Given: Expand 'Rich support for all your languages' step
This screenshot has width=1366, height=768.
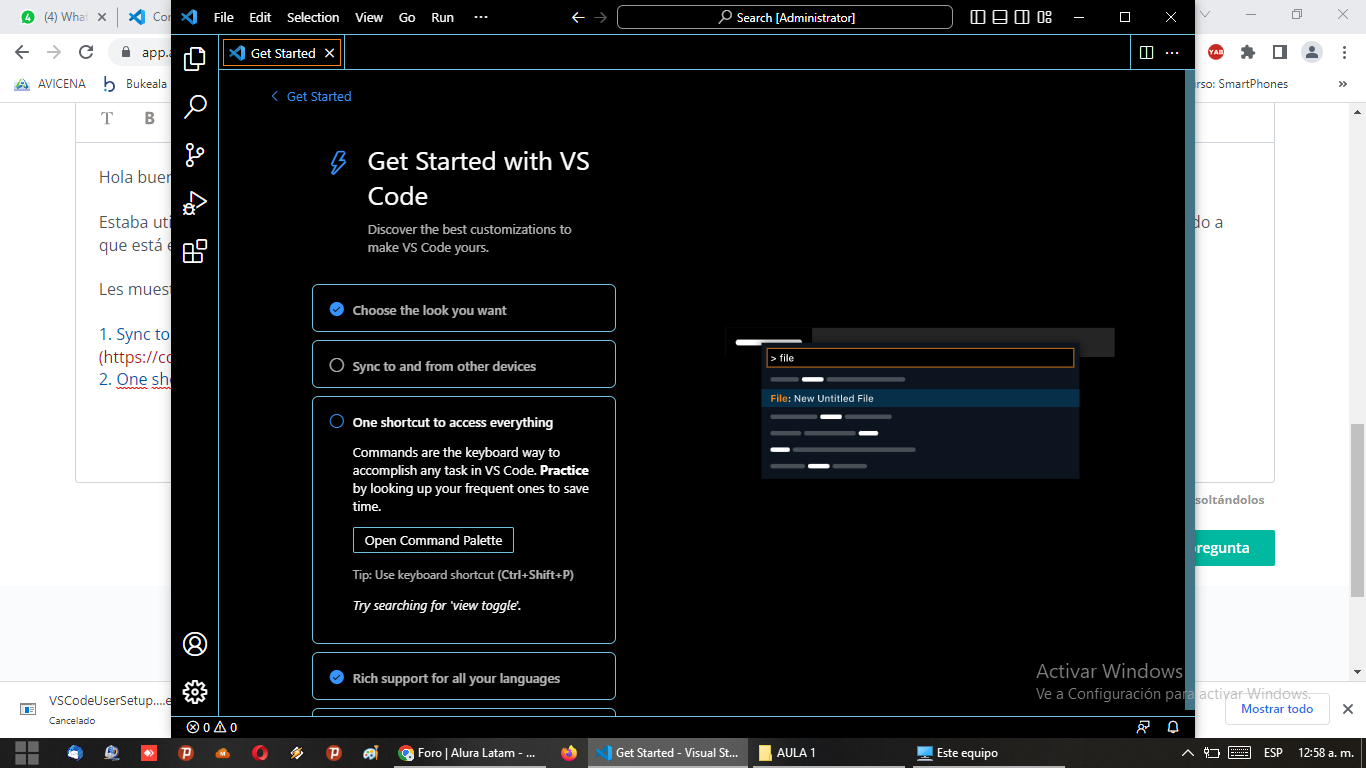Looking at the screenshot, I should pos(464,676).
